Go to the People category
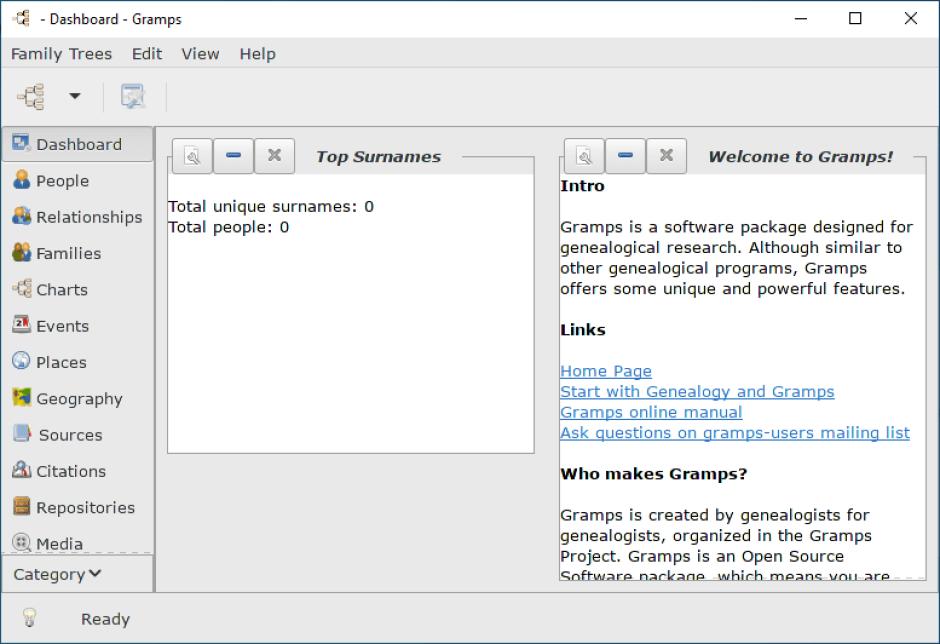This screenshot has width=940, height=644. [x=77, y=180]
